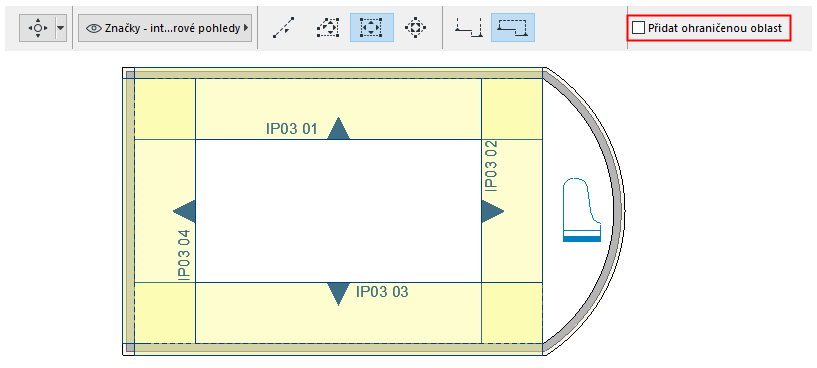Choose the closed boundary option icon

(513, 28)
